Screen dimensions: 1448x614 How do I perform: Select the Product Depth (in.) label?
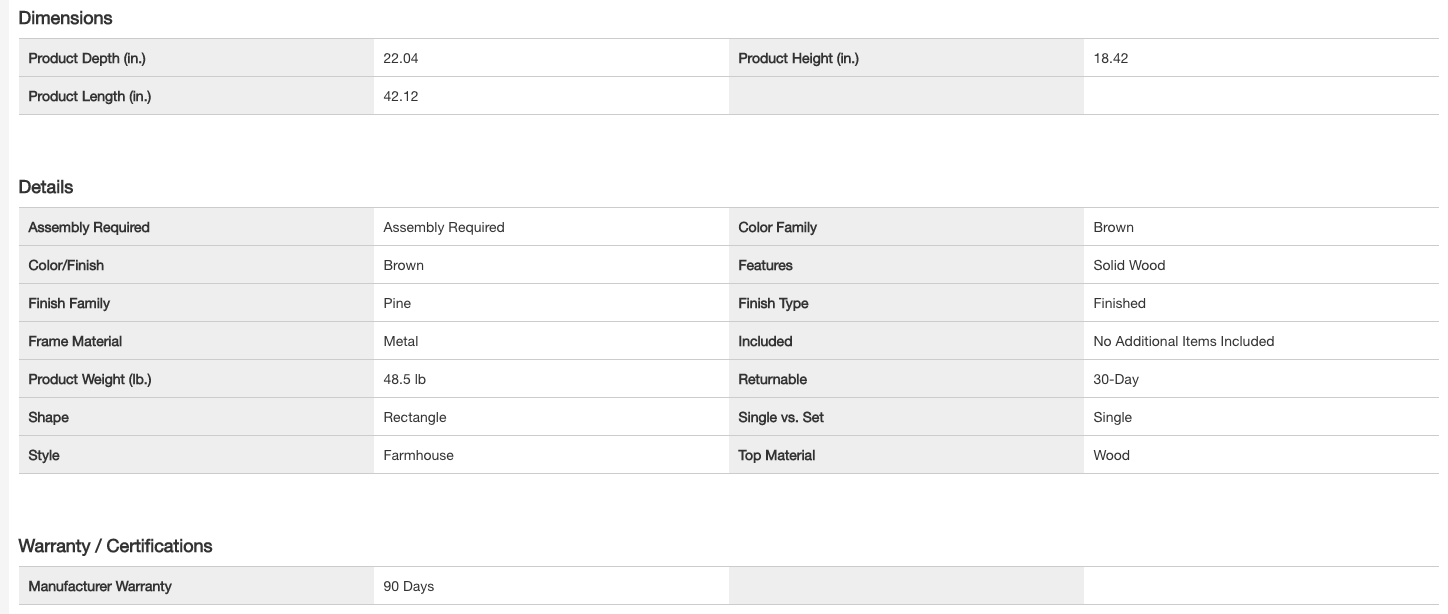click(x=87, y=59)
